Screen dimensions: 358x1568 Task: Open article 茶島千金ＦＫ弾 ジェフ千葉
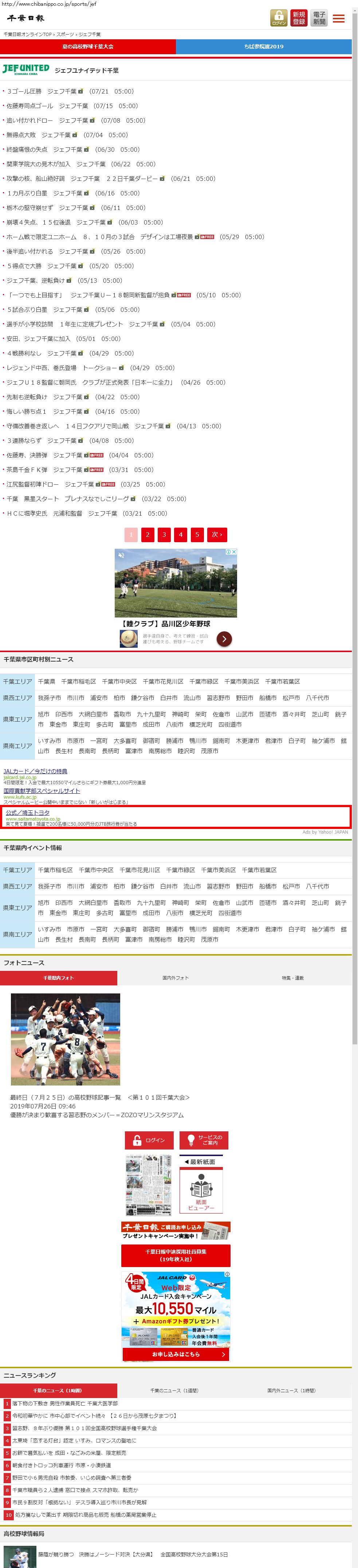coord(44,470)
